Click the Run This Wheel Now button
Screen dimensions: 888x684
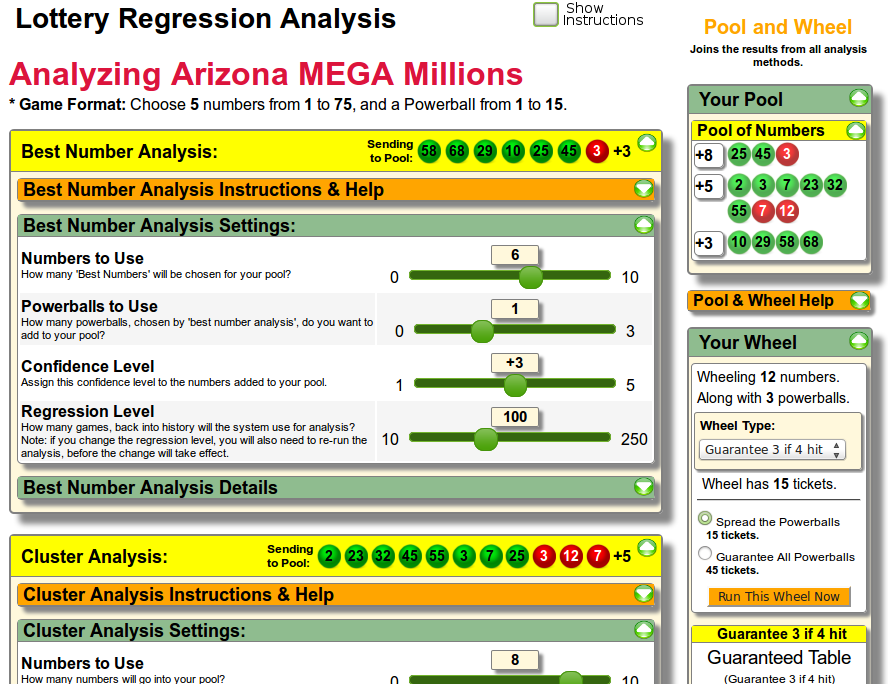pos(779,596)
